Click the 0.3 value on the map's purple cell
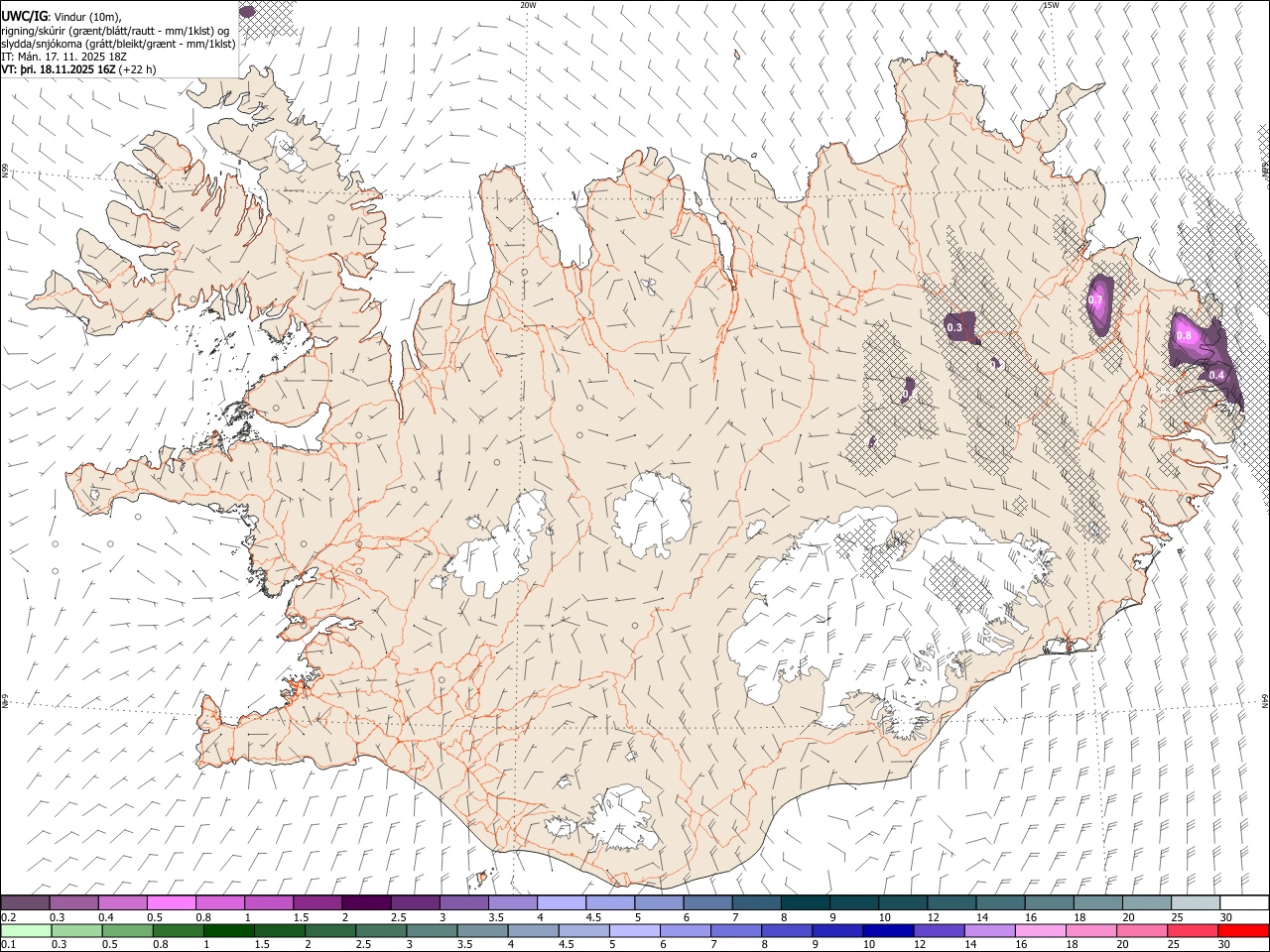The height and width of the screenshot is (952, 1270). (x=954, y=327)
